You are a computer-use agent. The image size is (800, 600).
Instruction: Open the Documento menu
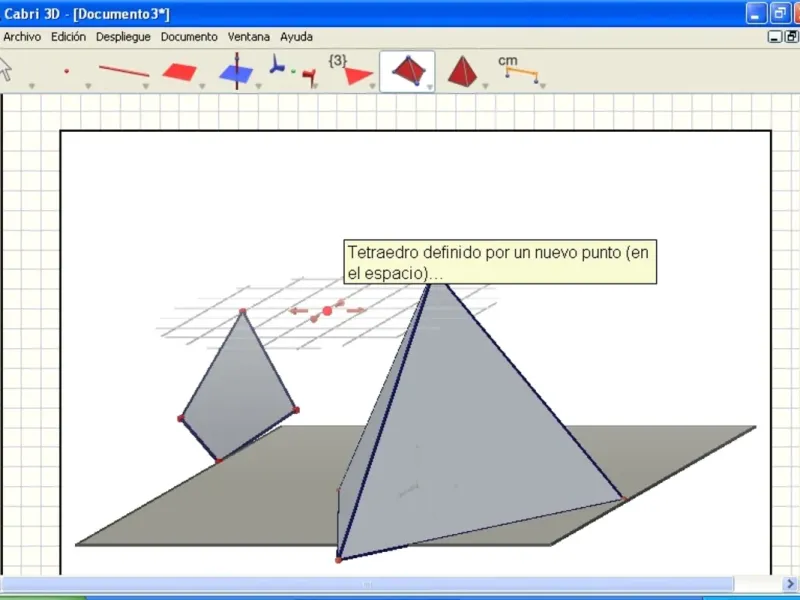coord(189,37)
